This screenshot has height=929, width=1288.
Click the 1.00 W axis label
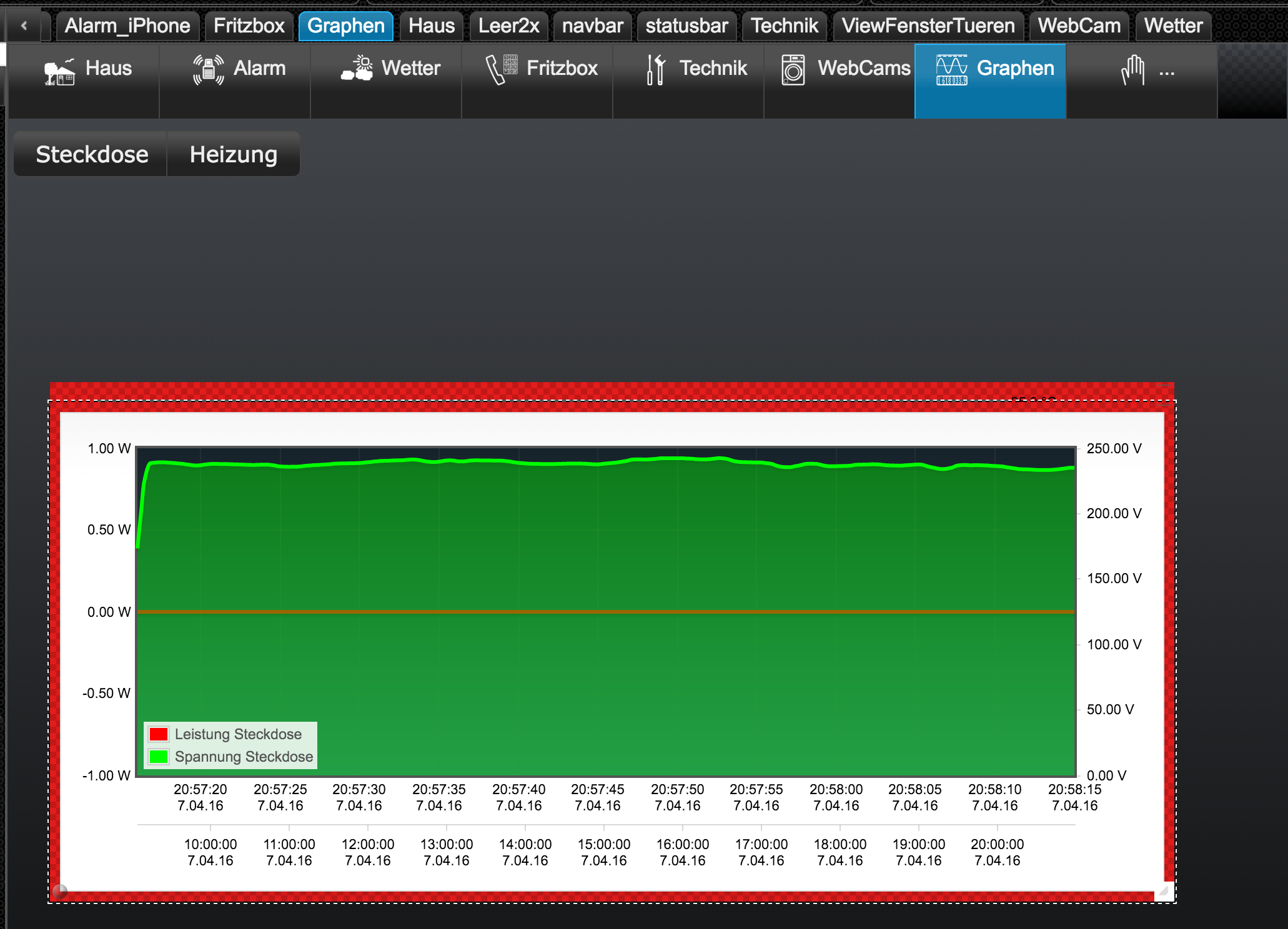pyautogui.click(x=109, y=448)
